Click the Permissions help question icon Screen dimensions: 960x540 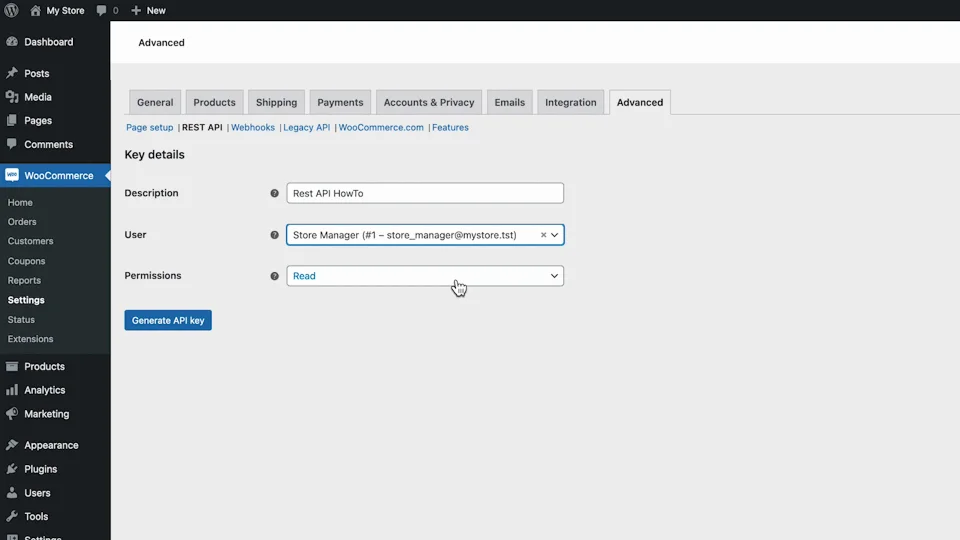click(x=274, y=276)
